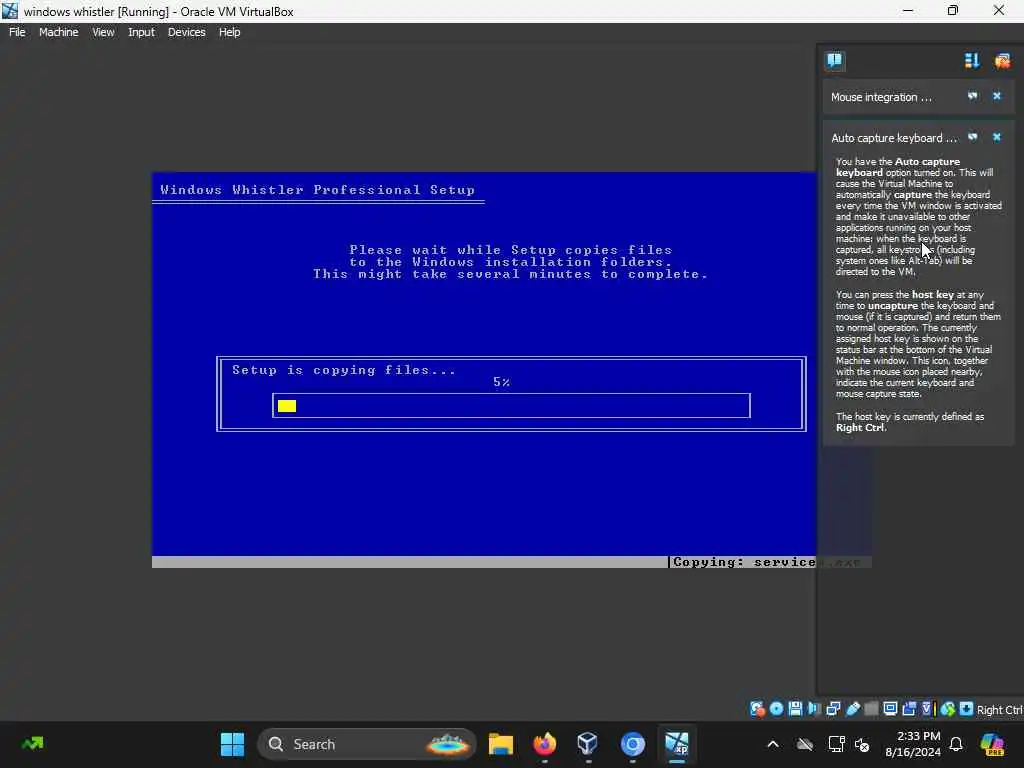Open the Devices menu
The width and height of the screenshot is (1024, 768).
[x=186, y=32]
